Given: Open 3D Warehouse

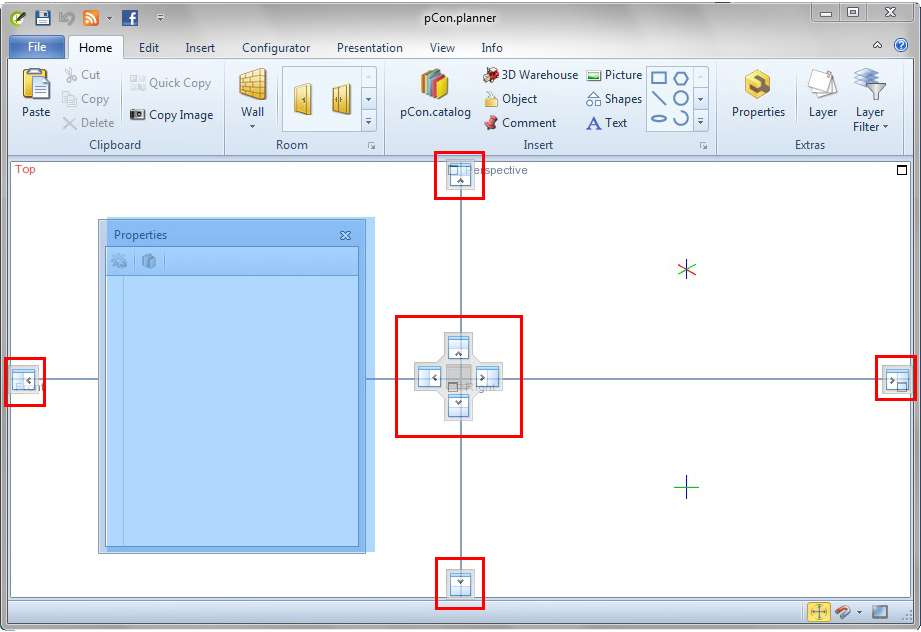Looking at the screenshot, I should [530, 75].
